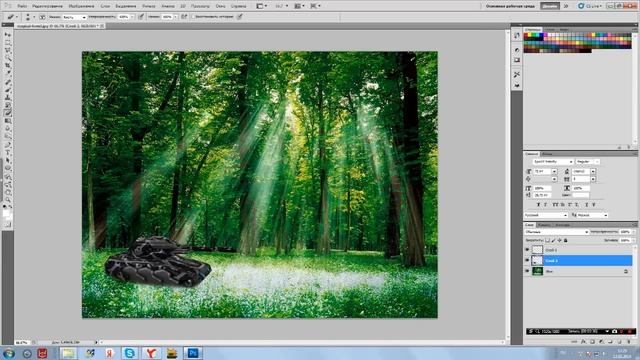Switch to the Абзац tab
This screenshot has width=640, height=360.
[547, 154]
